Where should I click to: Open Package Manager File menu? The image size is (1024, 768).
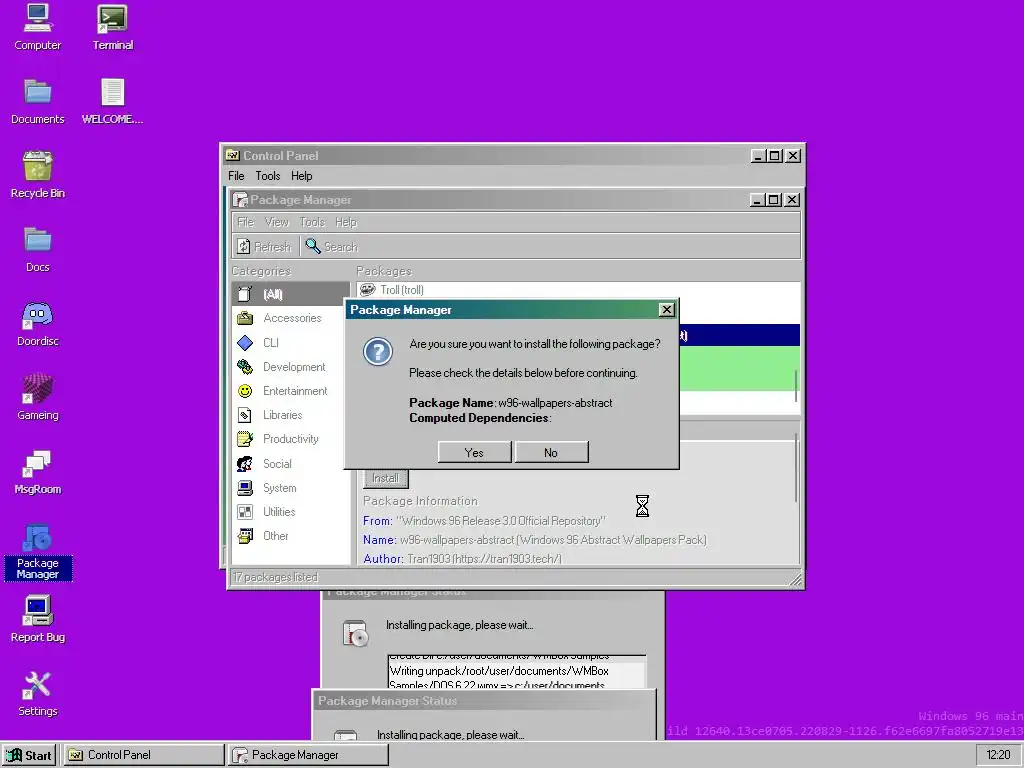click(246, 222)
